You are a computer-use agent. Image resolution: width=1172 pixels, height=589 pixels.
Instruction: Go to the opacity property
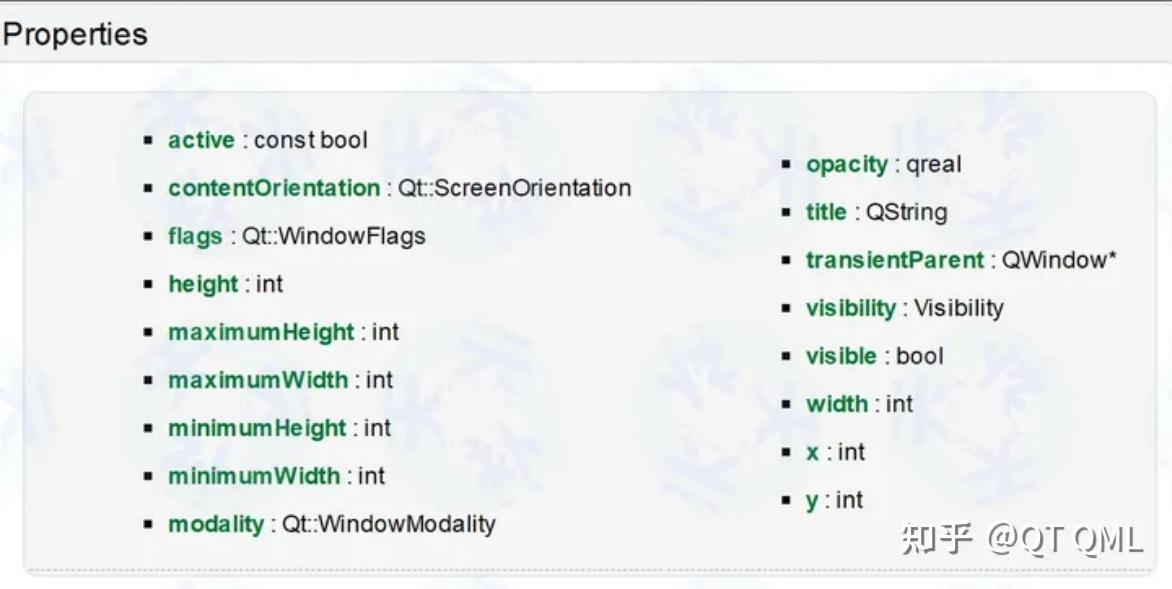coord(847,164)
